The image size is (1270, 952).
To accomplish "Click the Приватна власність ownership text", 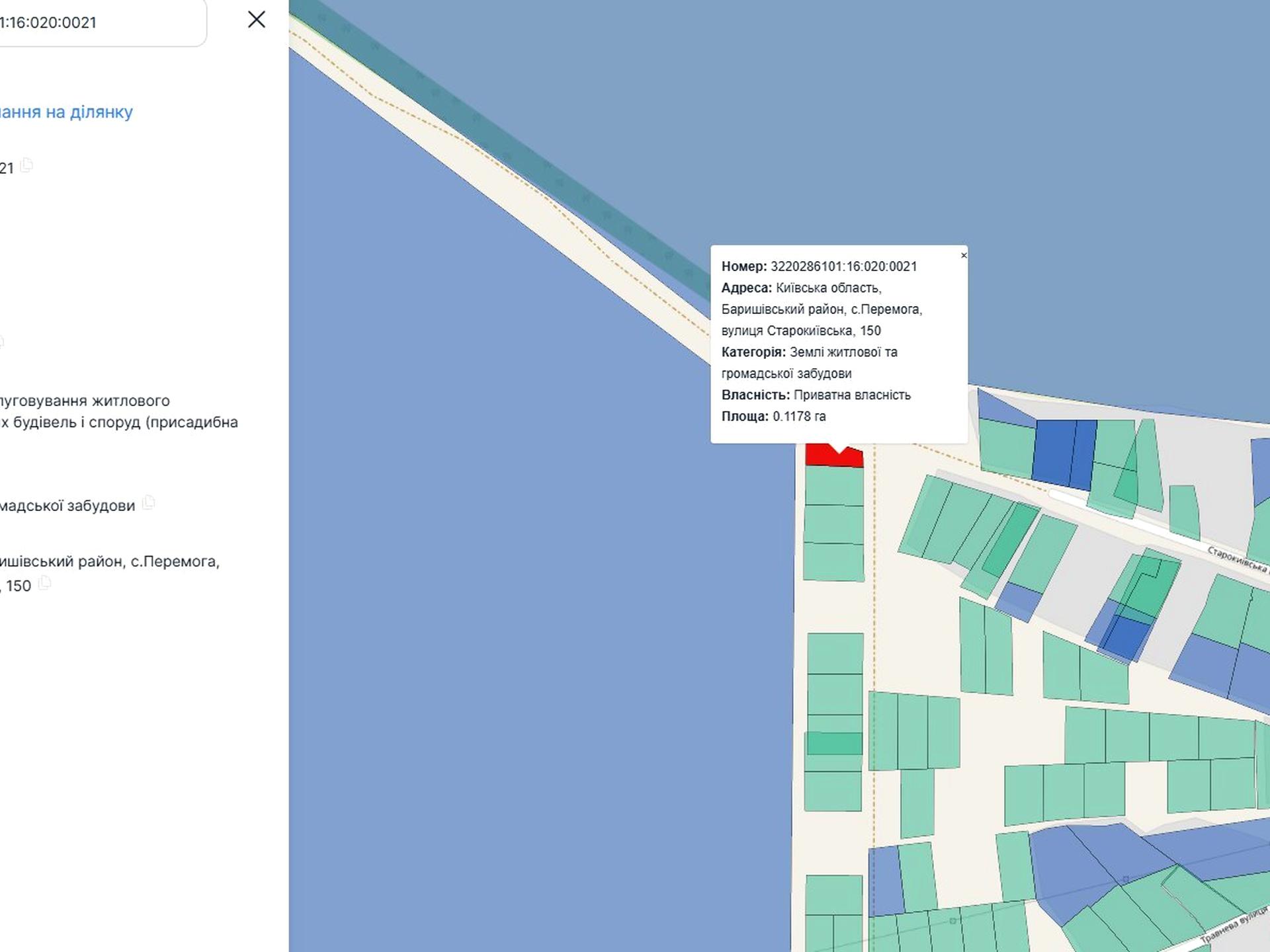I will tap(852, 395).
